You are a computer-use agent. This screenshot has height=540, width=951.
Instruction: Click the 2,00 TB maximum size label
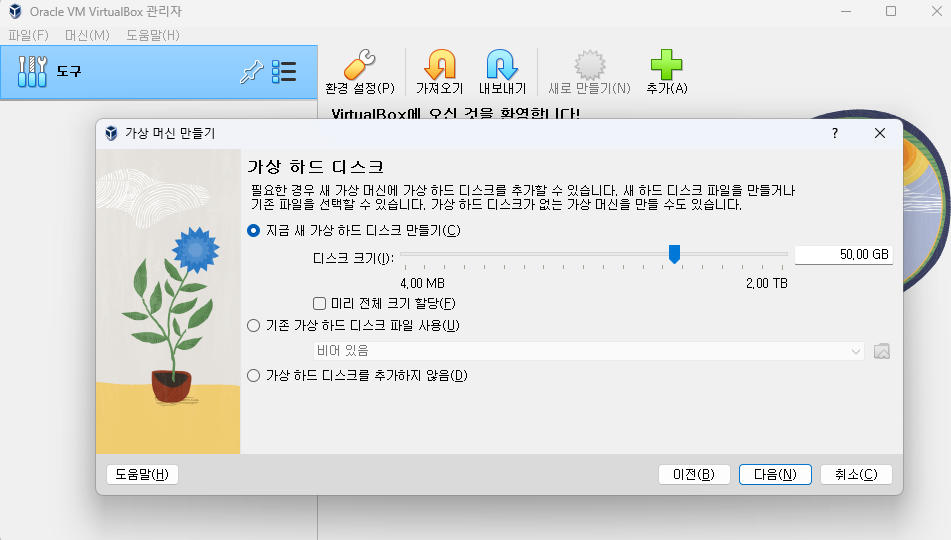tap(767, 283)
